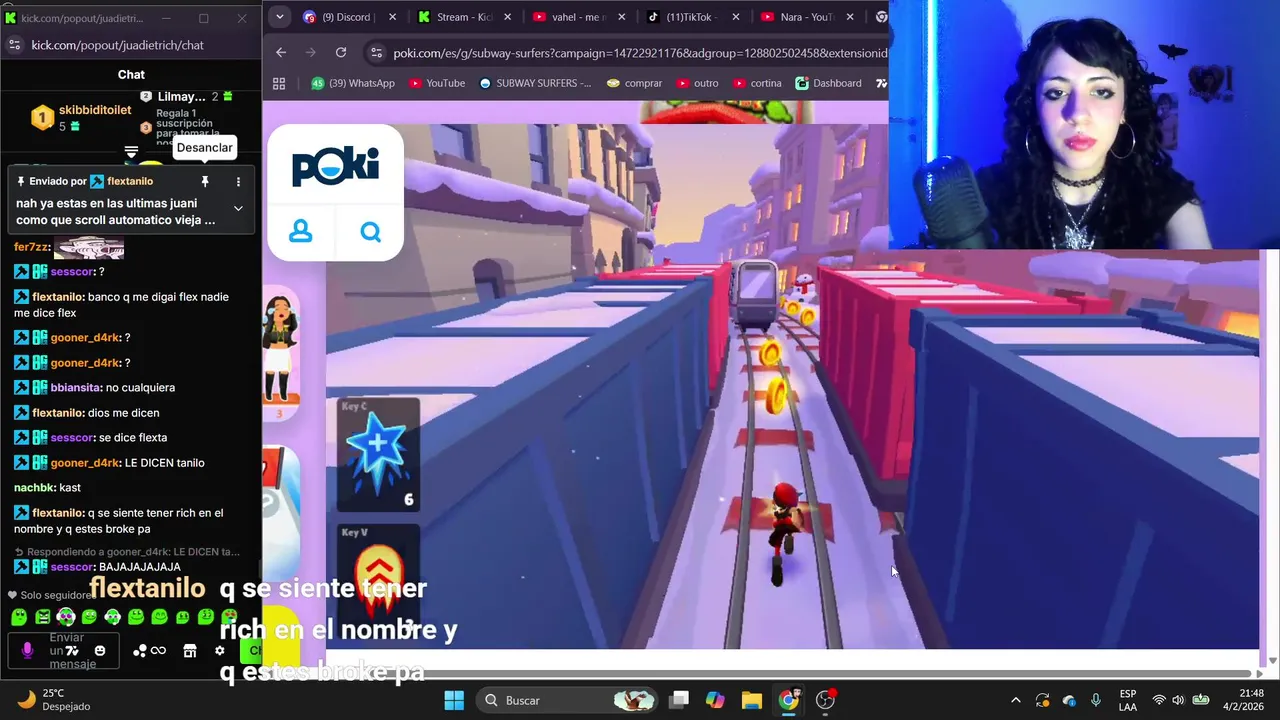Image resolution: width=1280 pixels, height=720 pixels.
Task: Close the TikTok tab
Action: pyautogui.click(x=736, y=17)
